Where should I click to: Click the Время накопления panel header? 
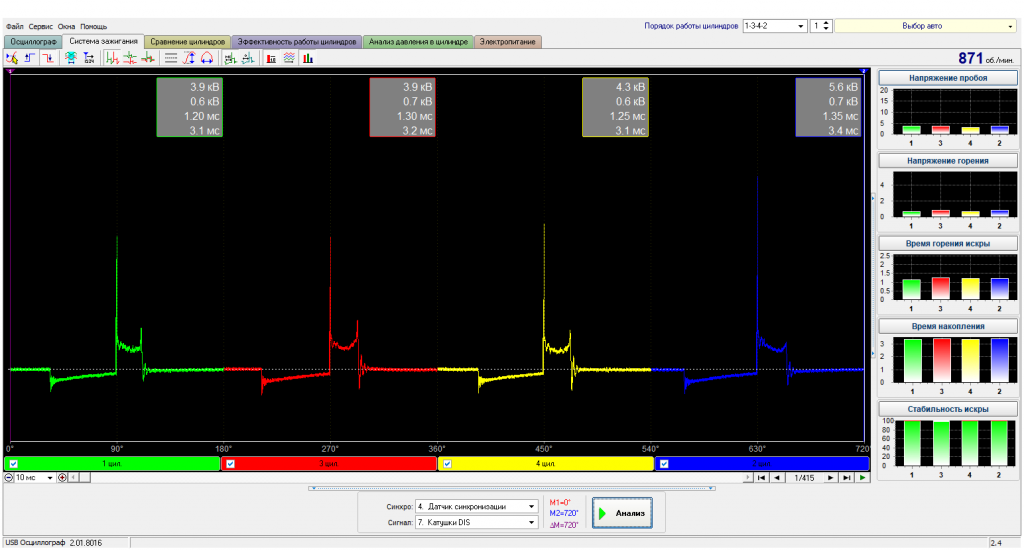pos(948,326)
